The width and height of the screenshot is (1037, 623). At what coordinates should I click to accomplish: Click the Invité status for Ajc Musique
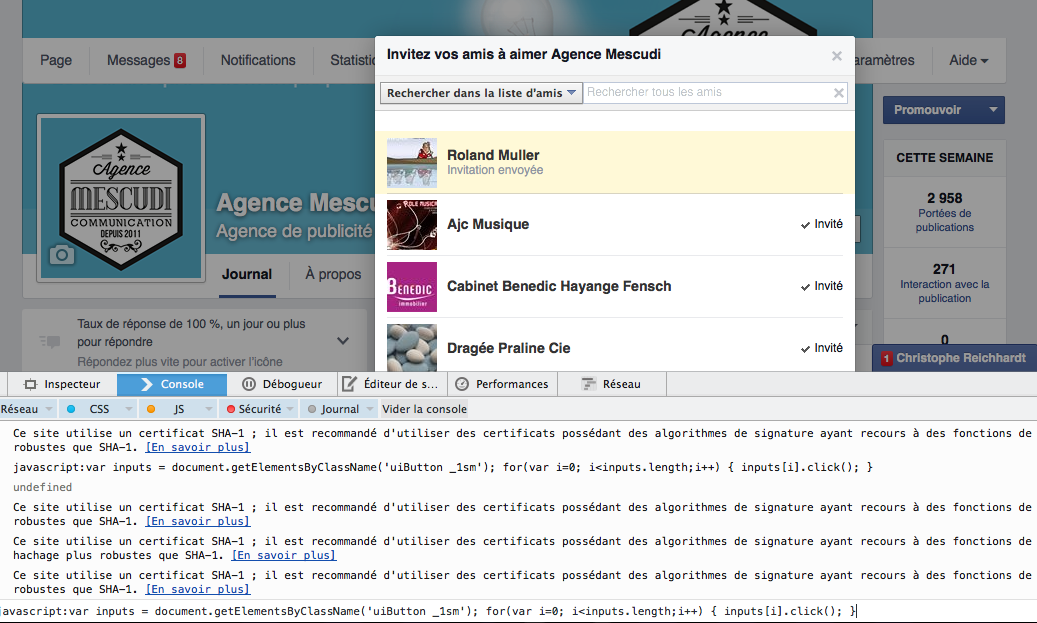coord(822,224)
